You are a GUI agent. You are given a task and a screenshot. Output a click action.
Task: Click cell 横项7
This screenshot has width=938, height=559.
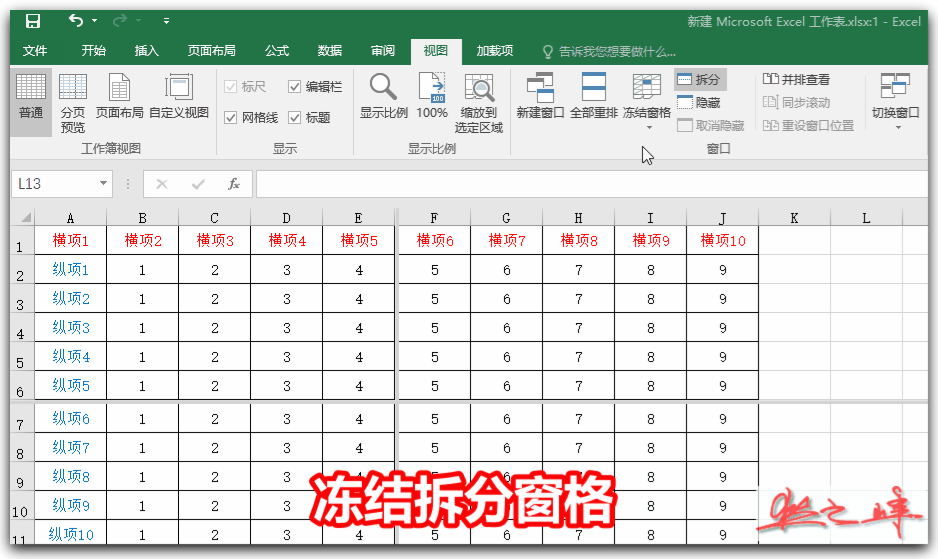tap(507, 241)
